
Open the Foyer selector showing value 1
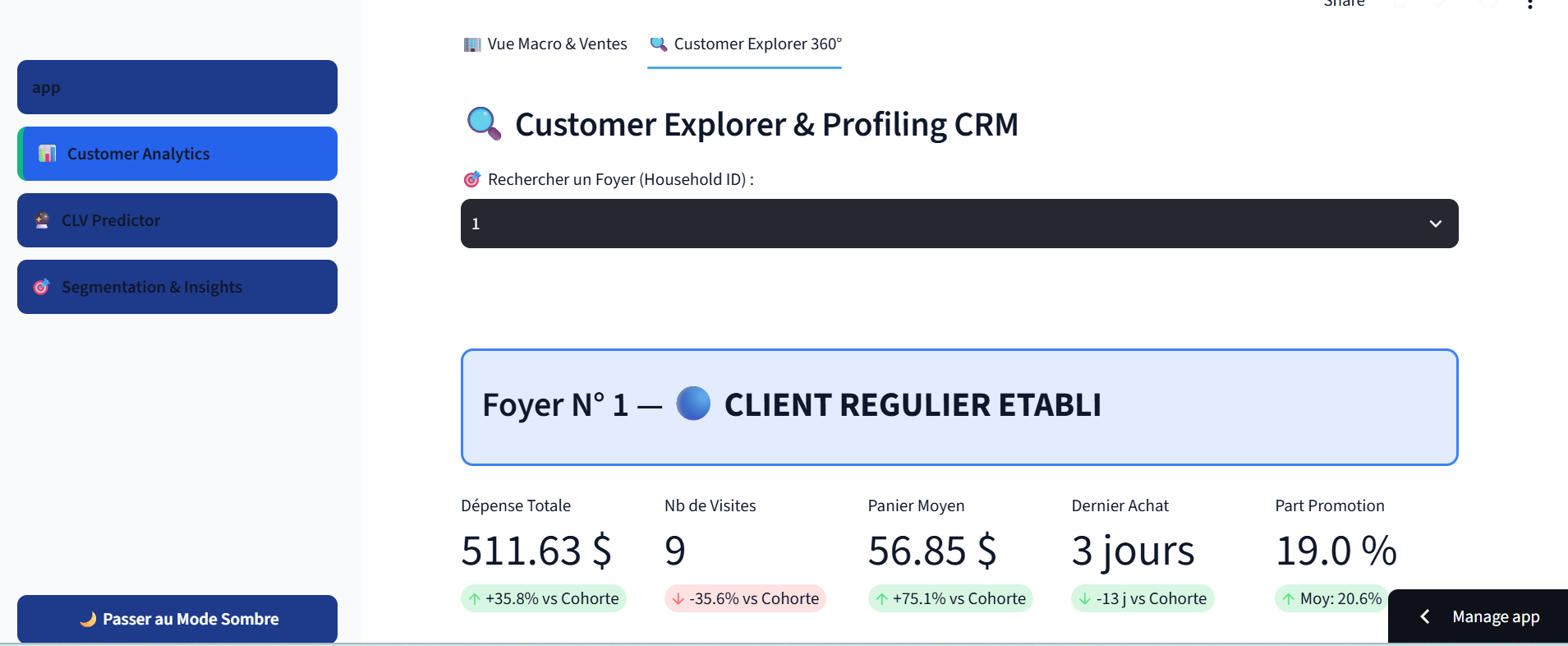click(x=959, y=224)
